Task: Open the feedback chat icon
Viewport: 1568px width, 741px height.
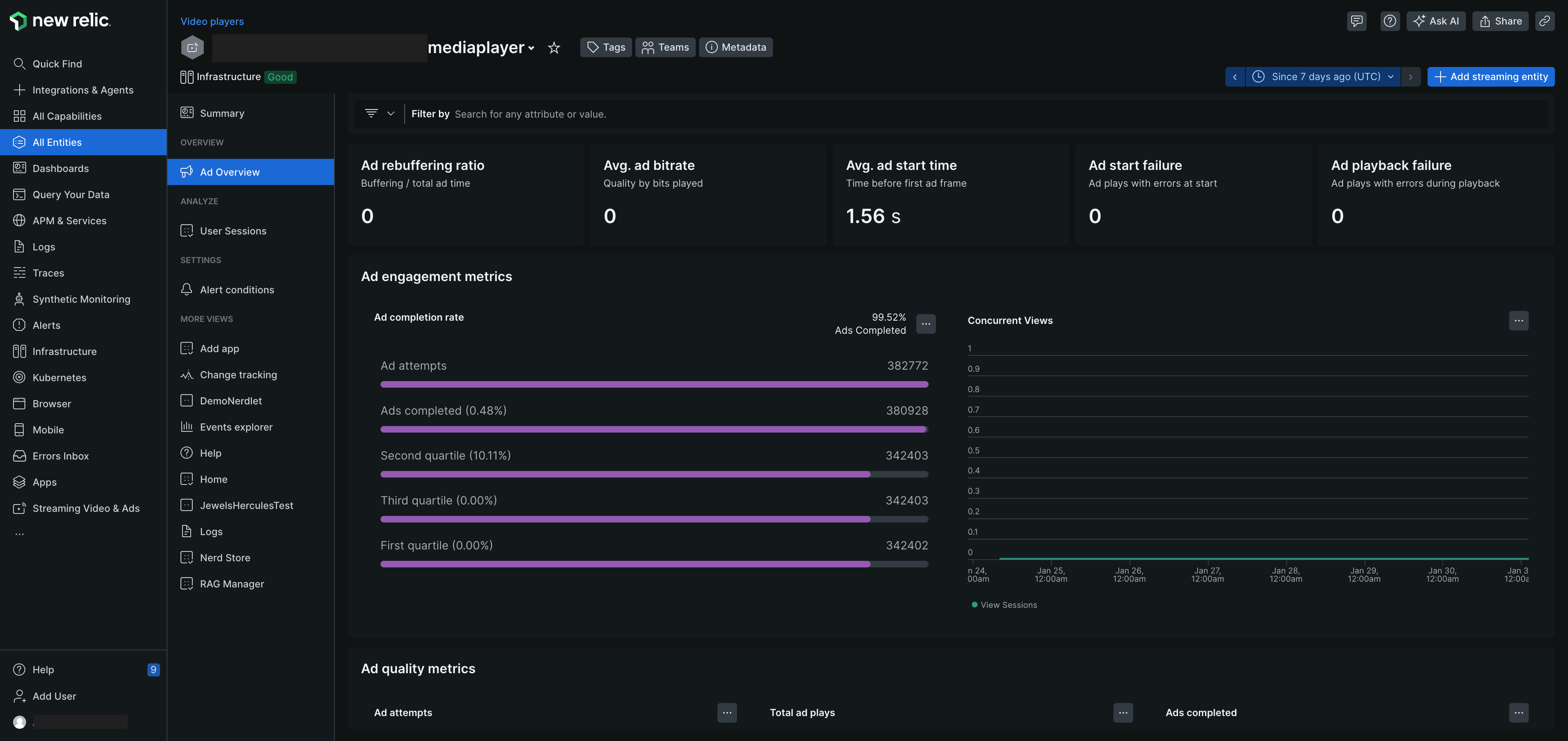Action: (x=1356, y=21)
